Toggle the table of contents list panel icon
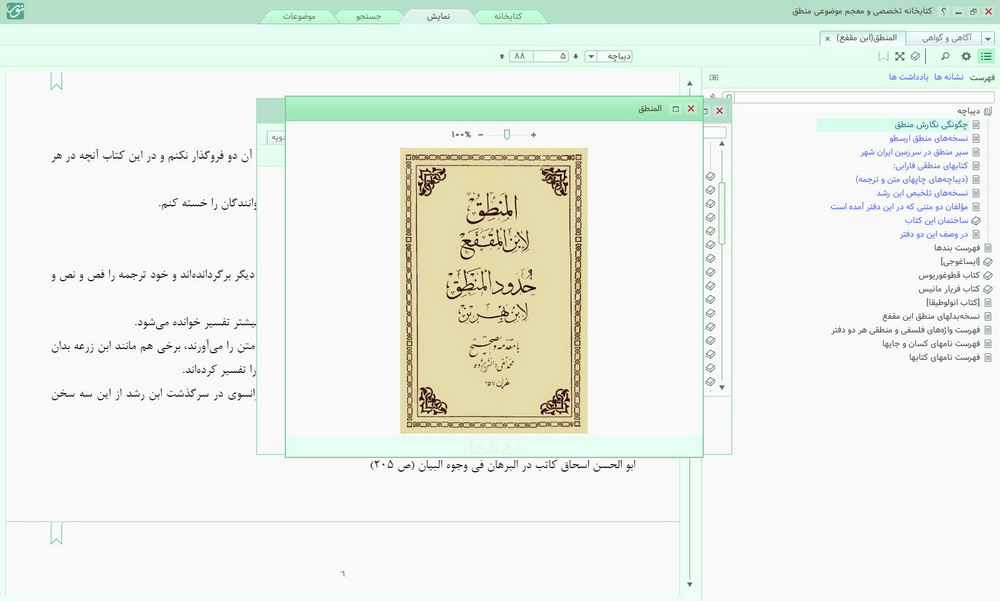Viewport: 1000px width, 601px height. 986,56
